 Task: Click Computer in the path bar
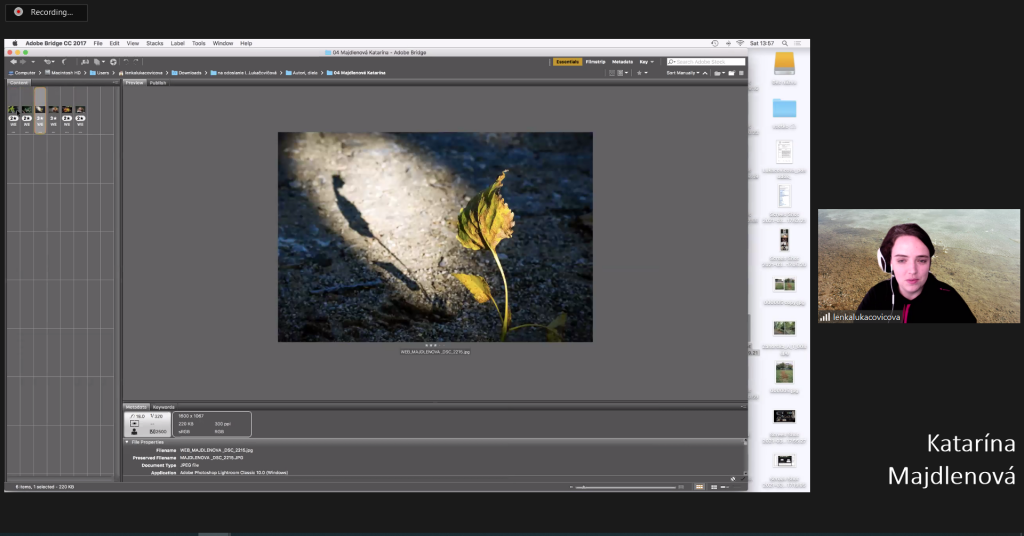(x=22, y=73)
